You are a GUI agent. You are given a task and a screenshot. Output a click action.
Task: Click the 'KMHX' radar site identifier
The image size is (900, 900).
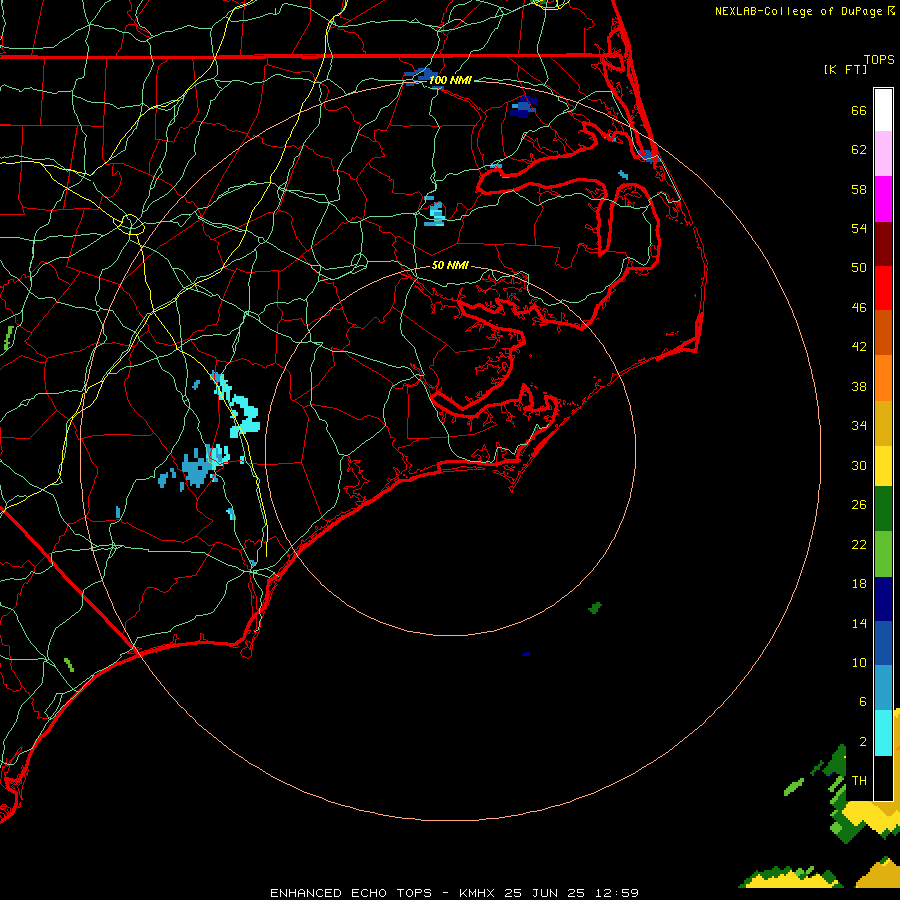tap(479, 893)
